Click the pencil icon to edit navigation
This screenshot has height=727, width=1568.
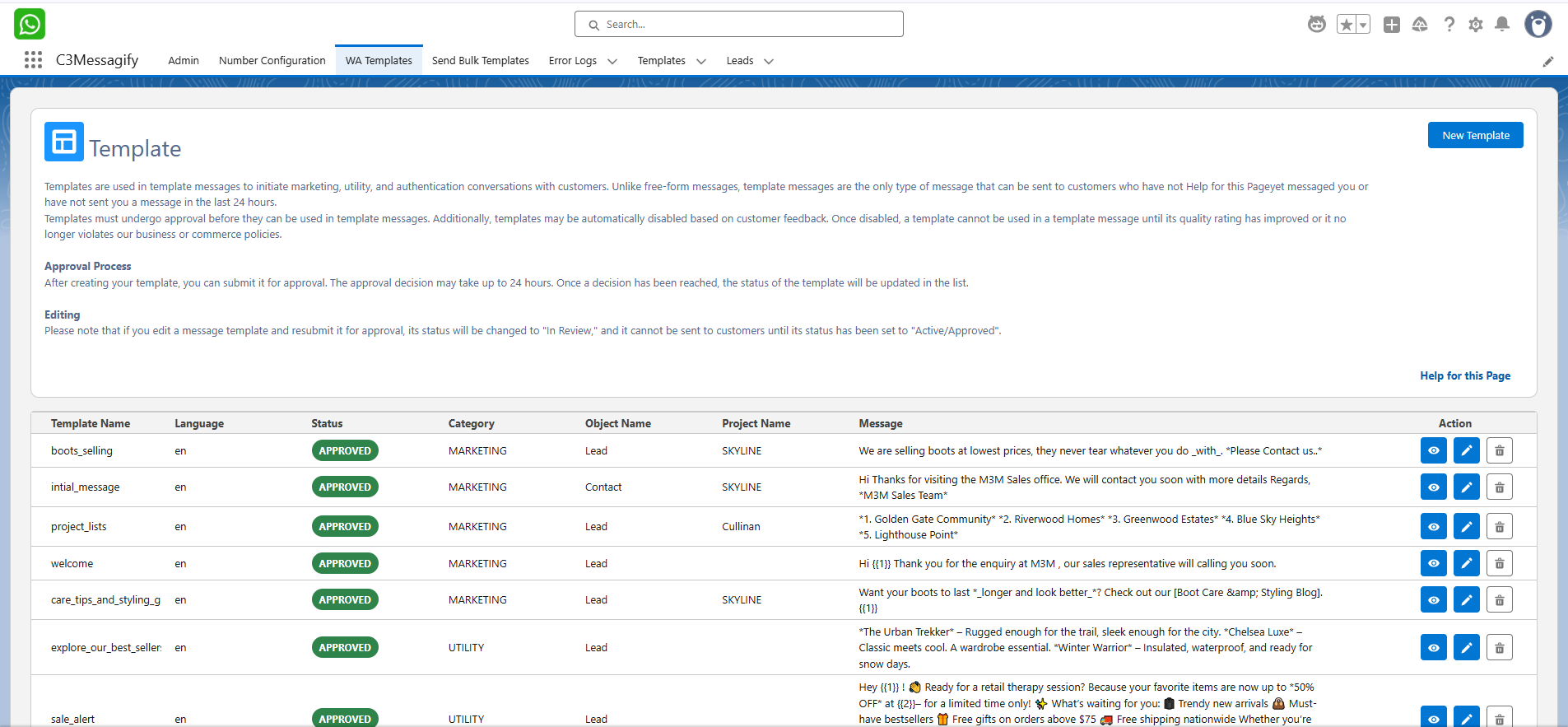[1548, 61]
